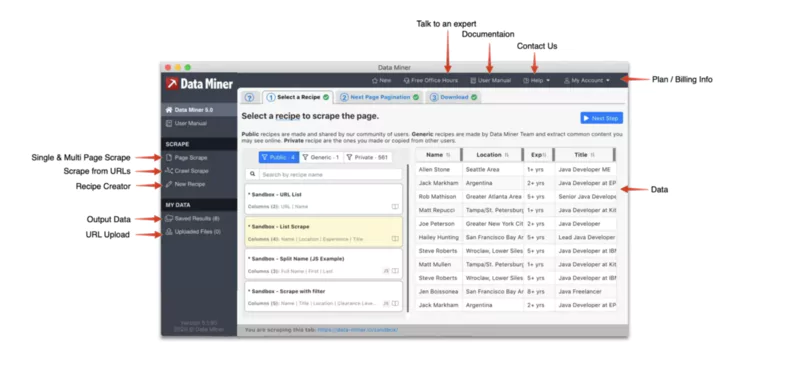Image resolution: width=800 pixels, height=371 pixels.
Task: Click the Java Freelancer title cell
Action: [x=586, y=291]
